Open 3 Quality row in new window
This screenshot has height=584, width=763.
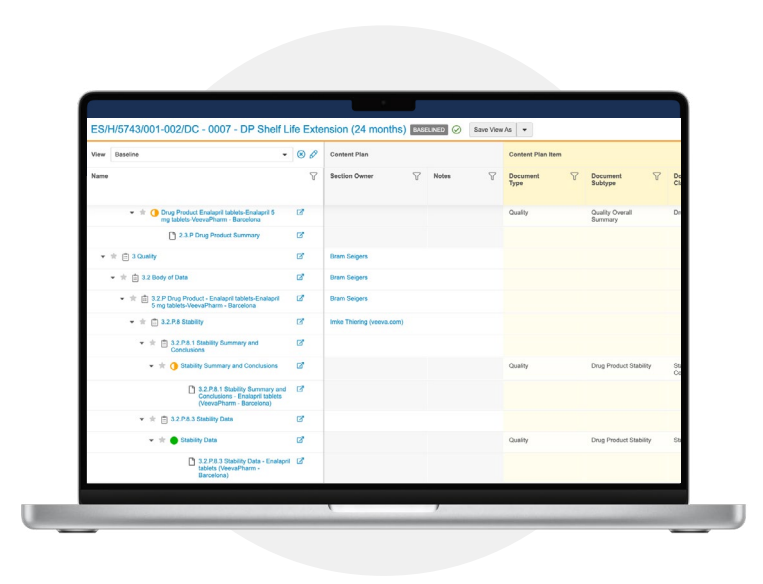pyautogui.click(x=300, y=256)
